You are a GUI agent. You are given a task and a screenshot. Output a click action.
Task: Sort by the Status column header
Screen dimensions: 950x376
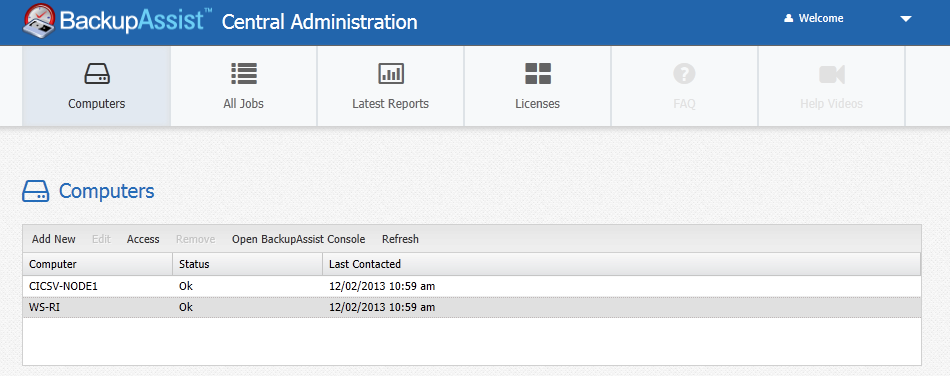coord(247,264)
